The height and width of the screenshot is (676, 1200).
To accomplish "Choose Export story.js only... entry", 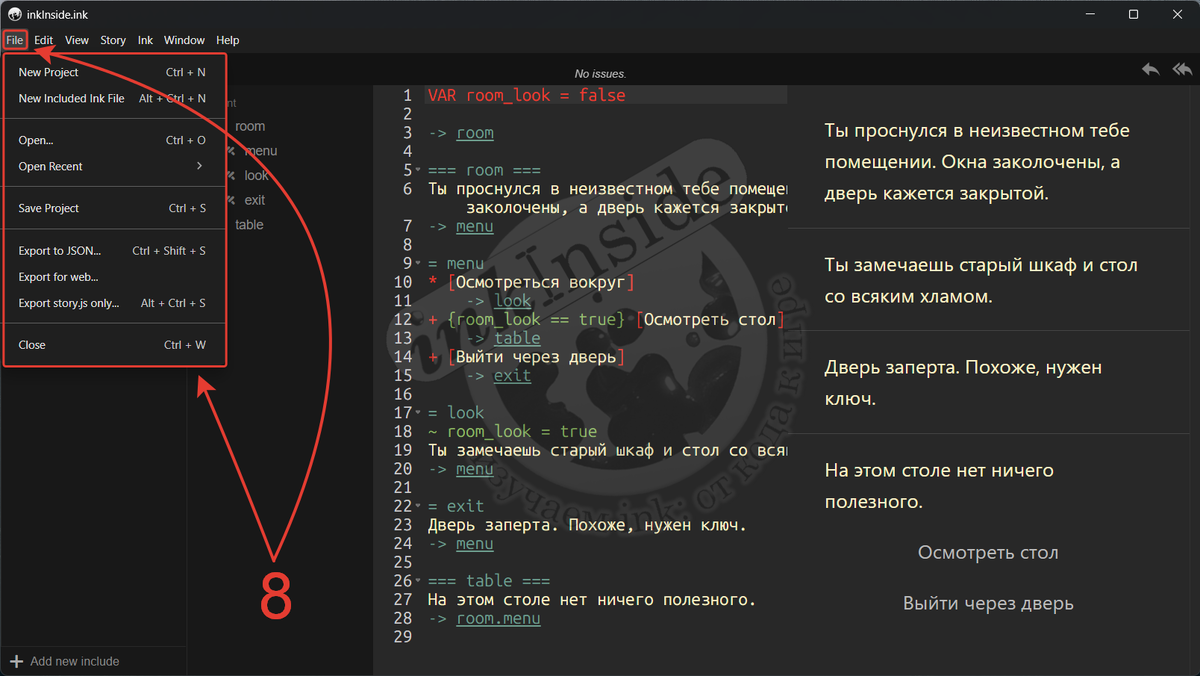I will (115, 303).
